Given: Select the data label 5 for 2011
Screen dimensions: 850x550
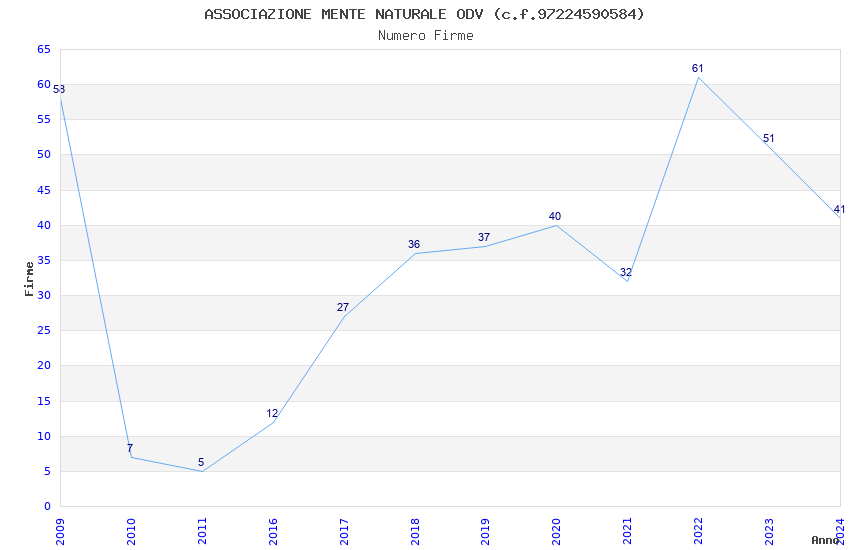Looking at the screenshot, I should [x=201, y=462].
